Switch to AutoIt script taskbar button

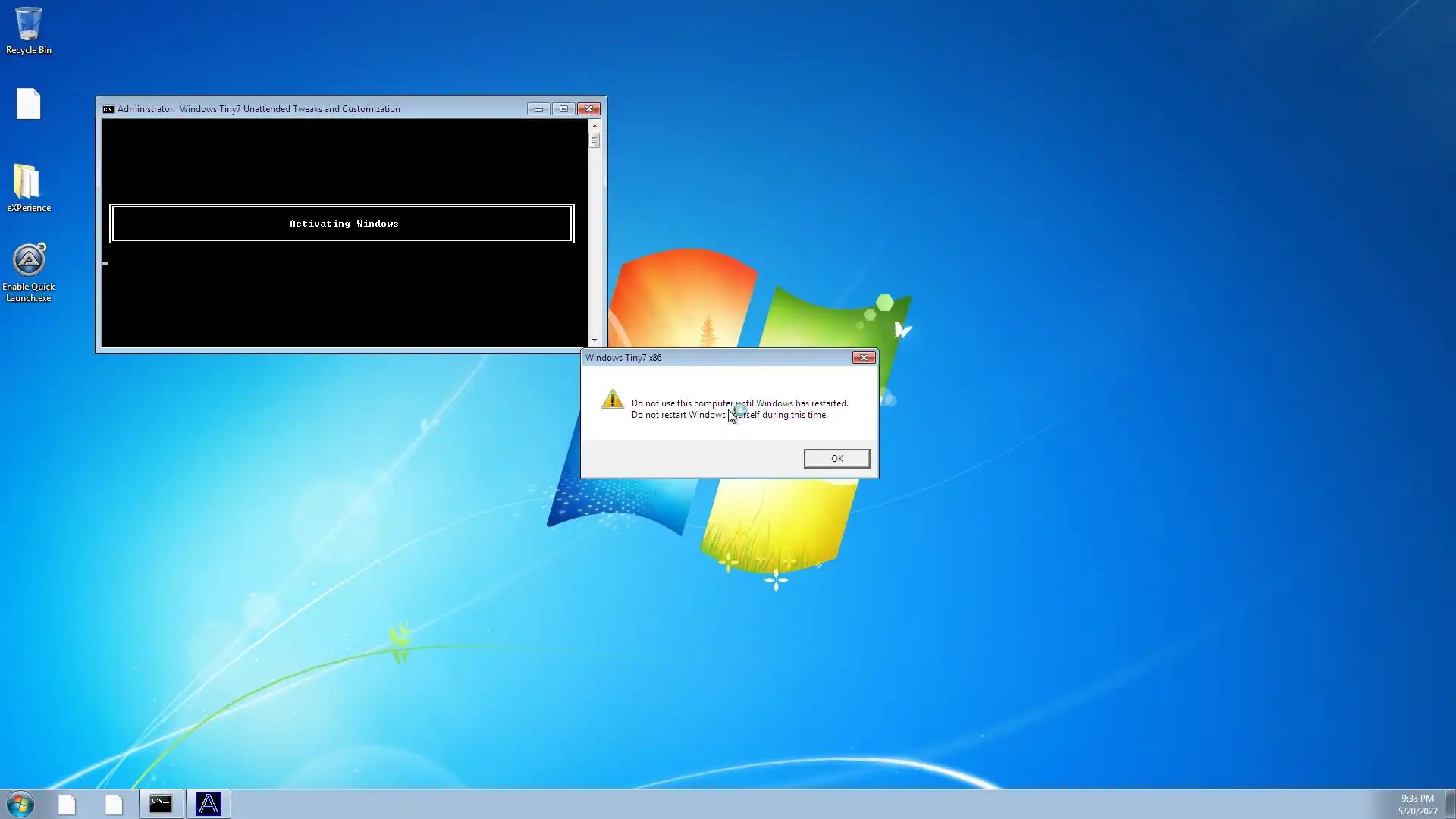coord(208,804)
